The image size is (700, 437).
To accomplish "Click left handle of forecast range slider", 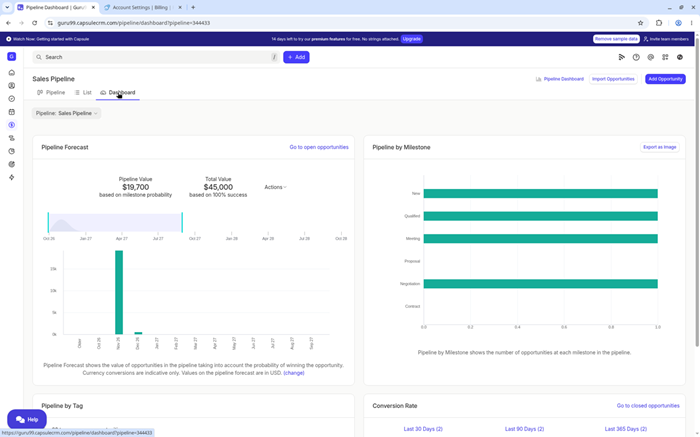I will point(48,222).
